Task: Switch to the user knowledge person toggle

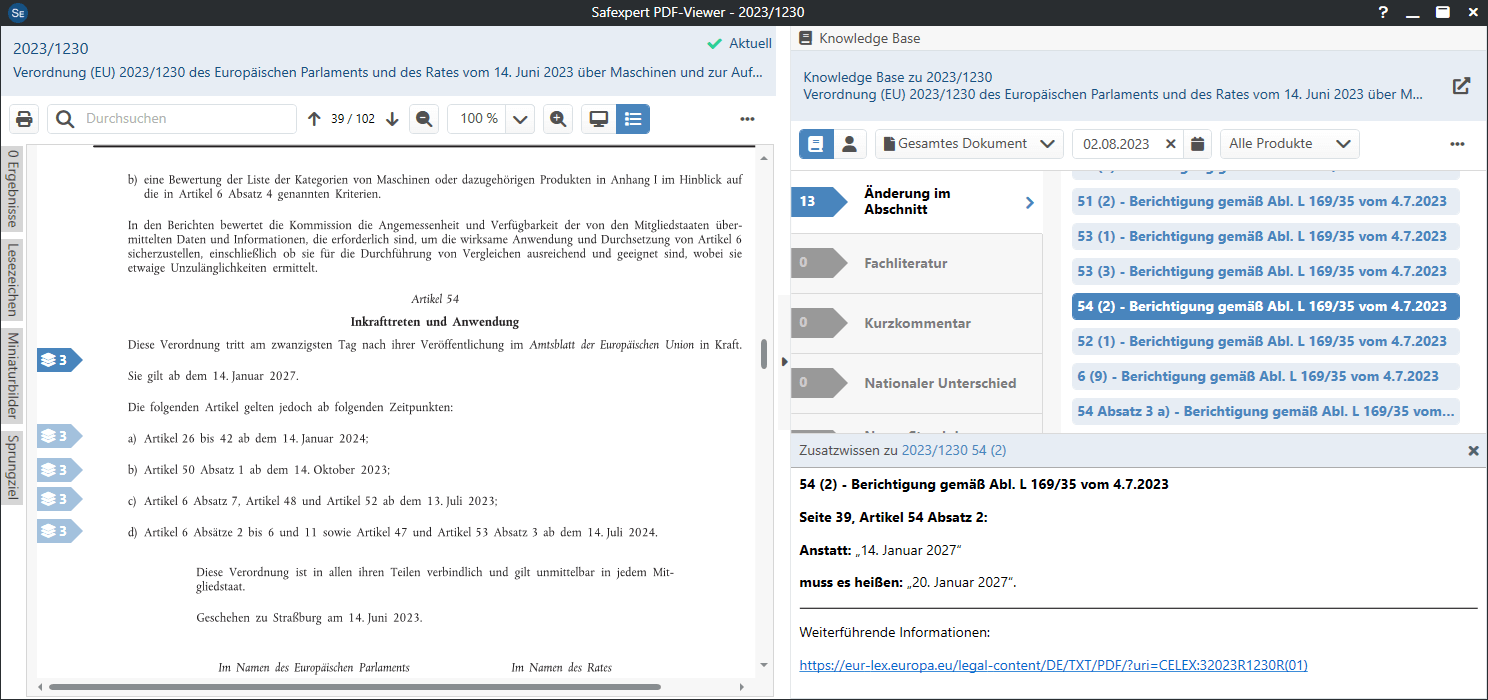Action: coord(849,144)
